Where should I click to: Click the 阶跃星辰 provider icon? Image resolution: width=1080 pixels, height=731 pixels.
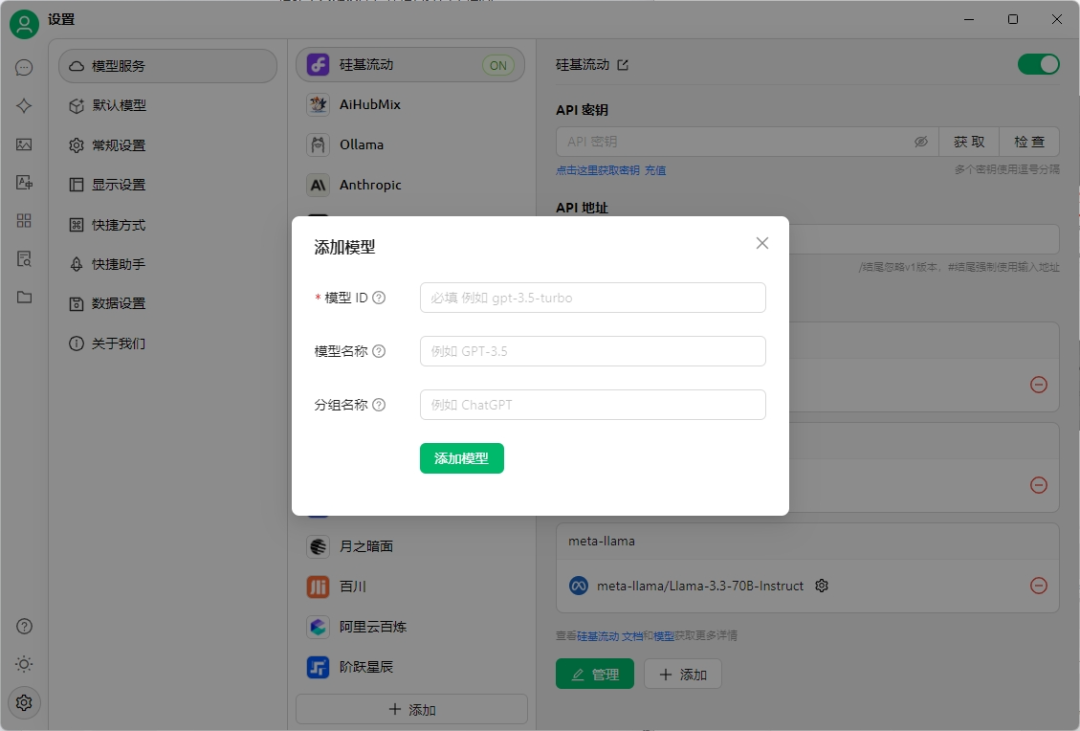pos(318,667)
